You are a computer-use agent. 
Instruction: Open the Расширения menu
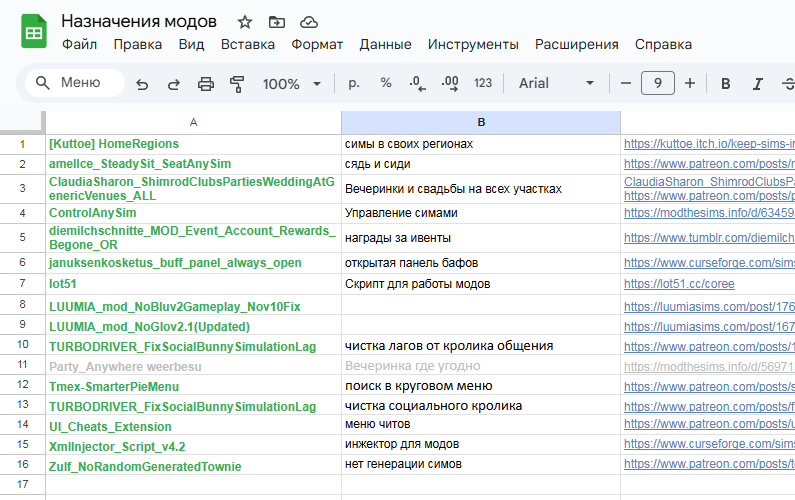tap(576, 45)
